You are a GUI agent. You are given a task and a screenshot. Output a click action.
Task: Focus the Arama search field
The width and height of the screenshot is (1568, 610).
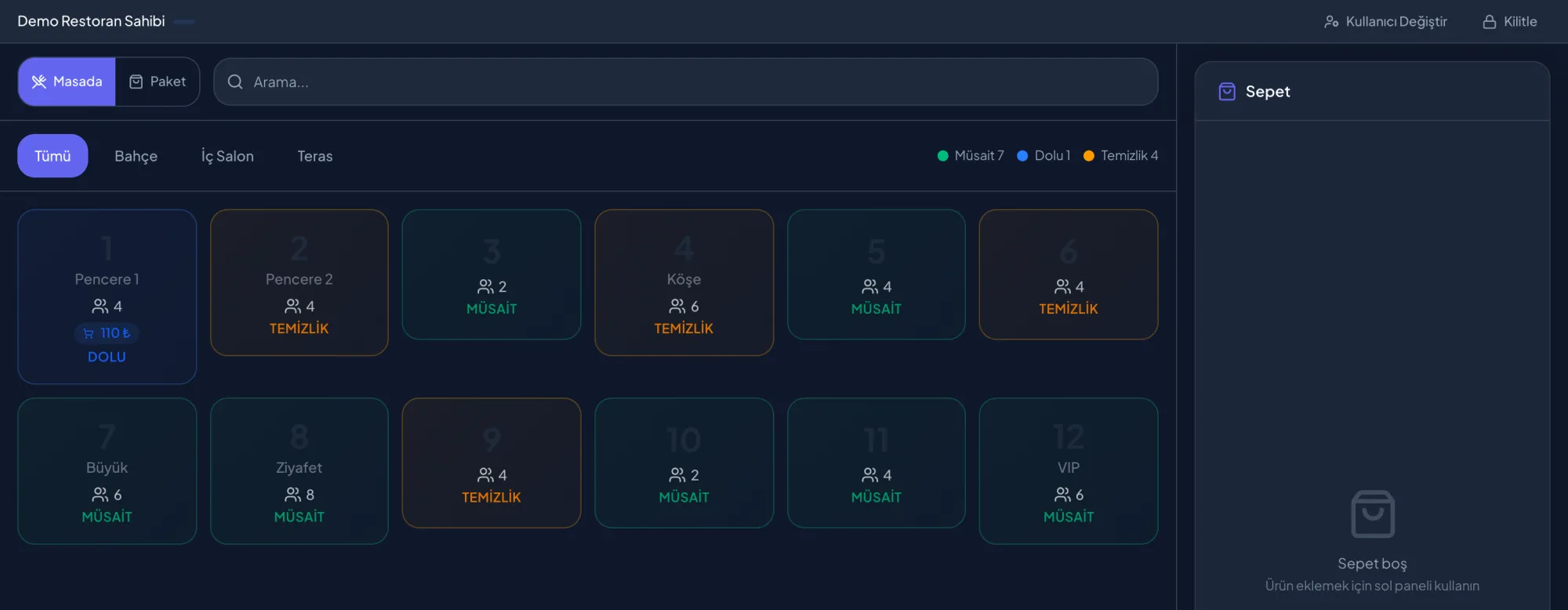pos(685,82)
